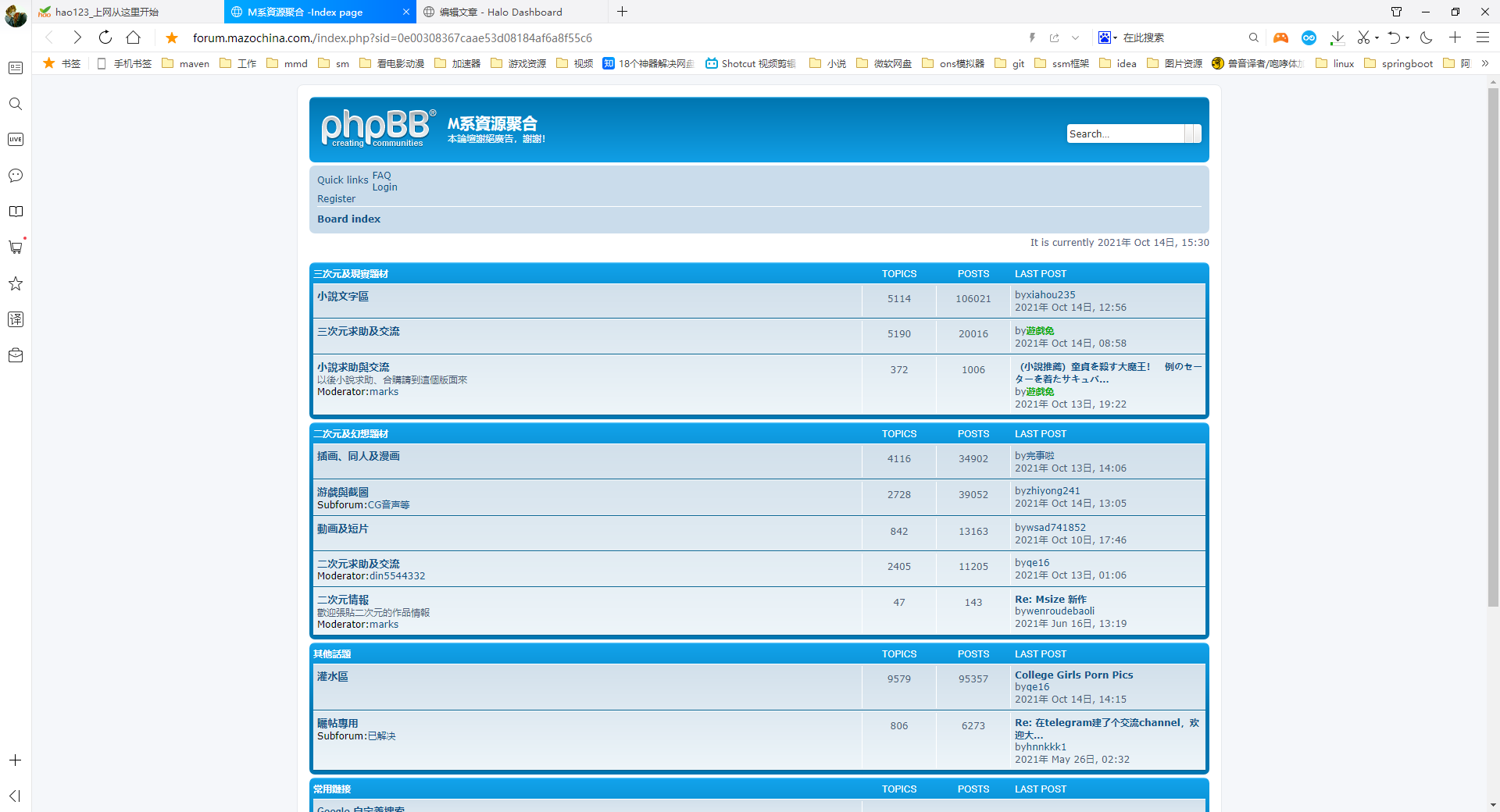The width and height of the screenshot is (1500, 812).
Task: Open favorites star in sidebar
Action: coord(16,283)
